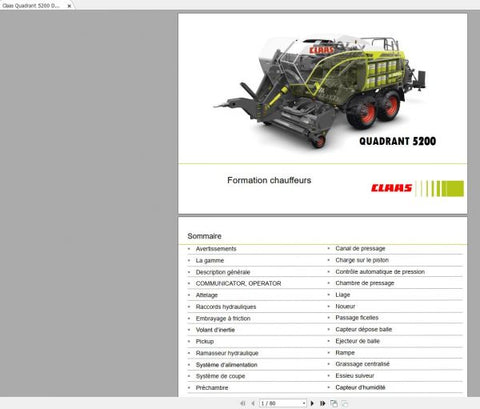The width and height of the screenshot is (480, 409).
Task: Select 'Préchambre' entry
Action: [212, 388]
